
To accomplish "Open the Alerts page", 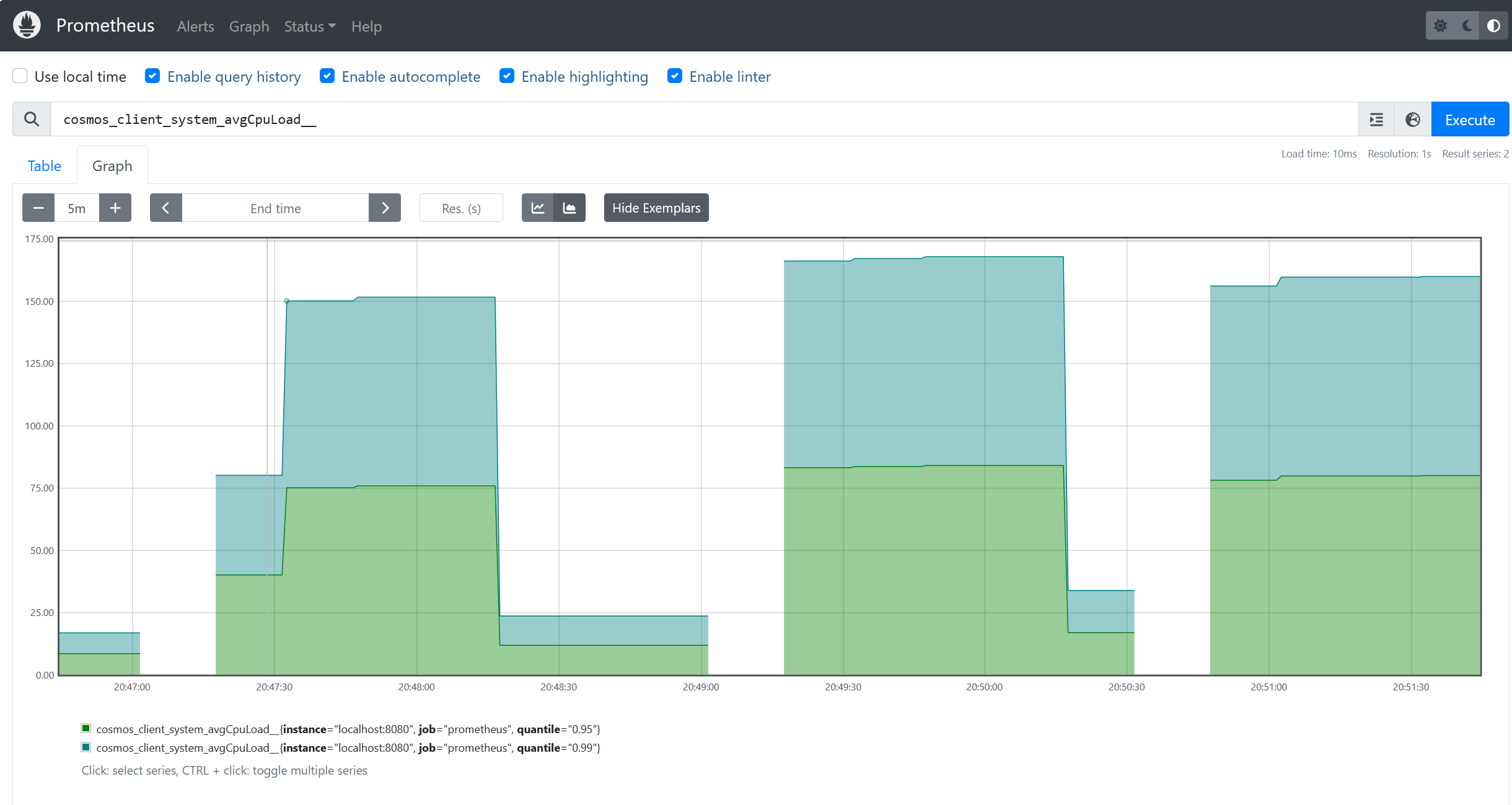I will pyautogui.click(x=195, y=27).
